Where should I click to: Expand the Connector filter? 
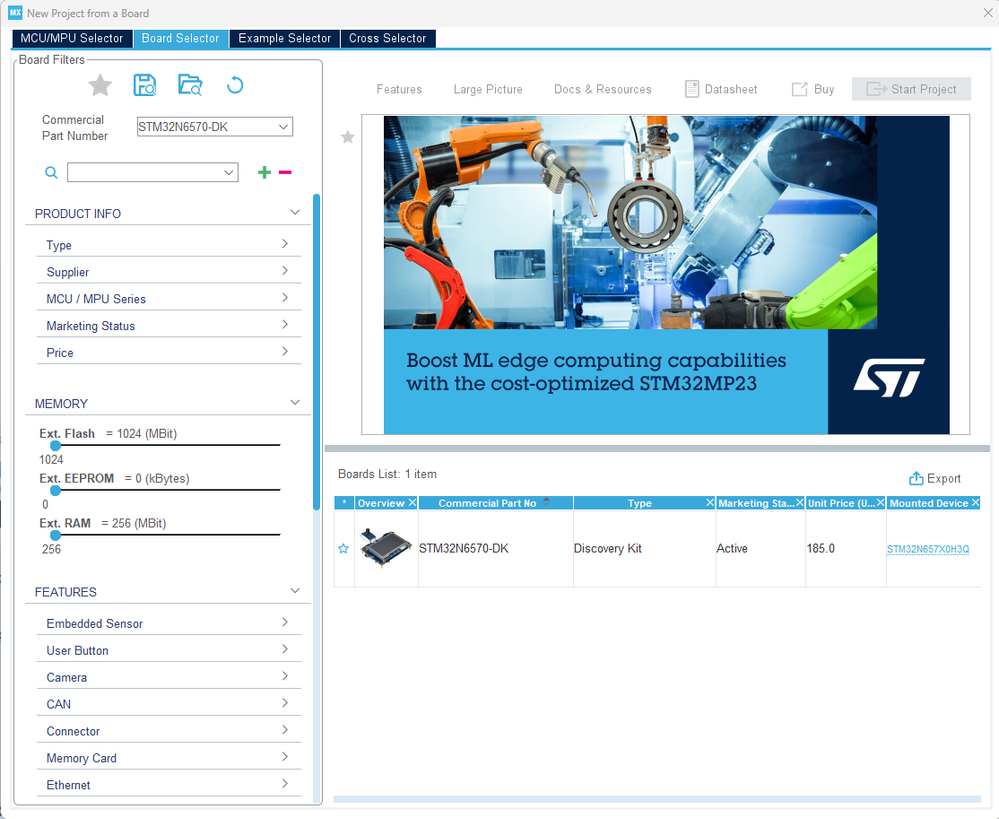click(169, 730)
